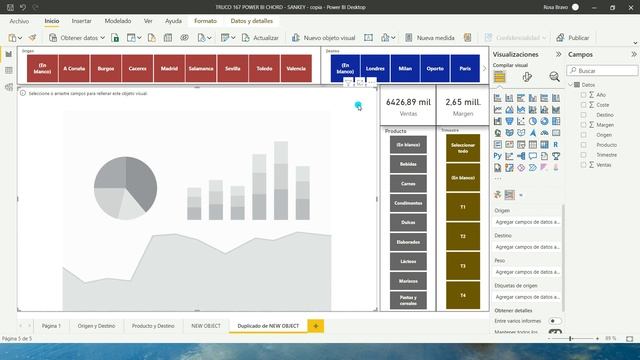The height and width of the screenshot is (360, 640).
Task: Open the Archivo menu
Action: (x=19, y=21)
